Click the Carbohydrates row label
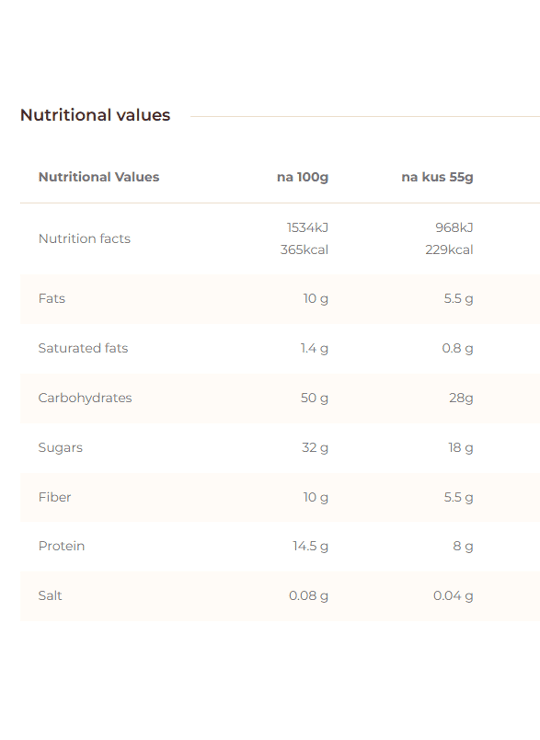Viewport: 540px width, 740px height. tap(85, 398)
